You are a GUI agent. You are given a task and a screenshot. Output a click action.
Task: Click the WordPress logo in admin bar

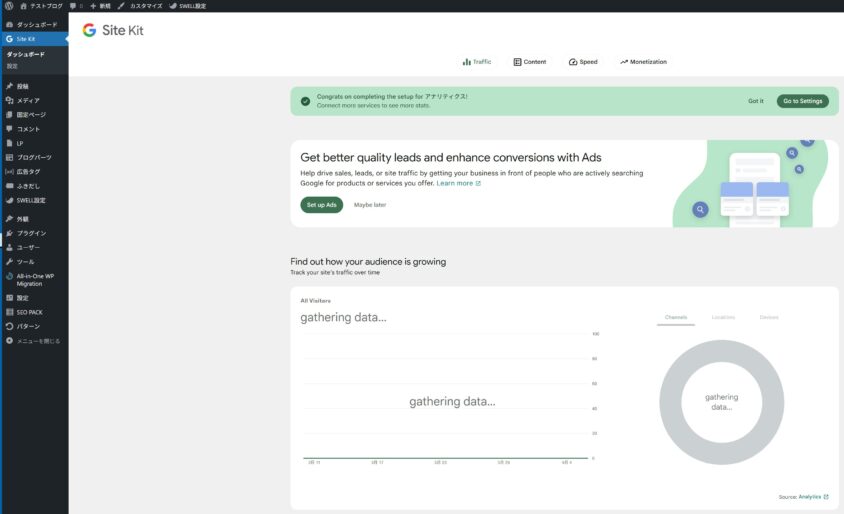[x=8, y=6]
